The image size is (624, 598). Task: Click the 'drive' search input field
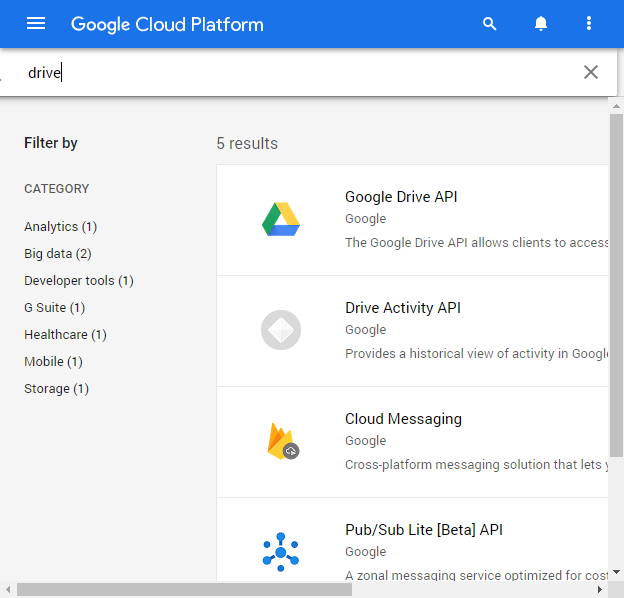[x=298, y=73]
